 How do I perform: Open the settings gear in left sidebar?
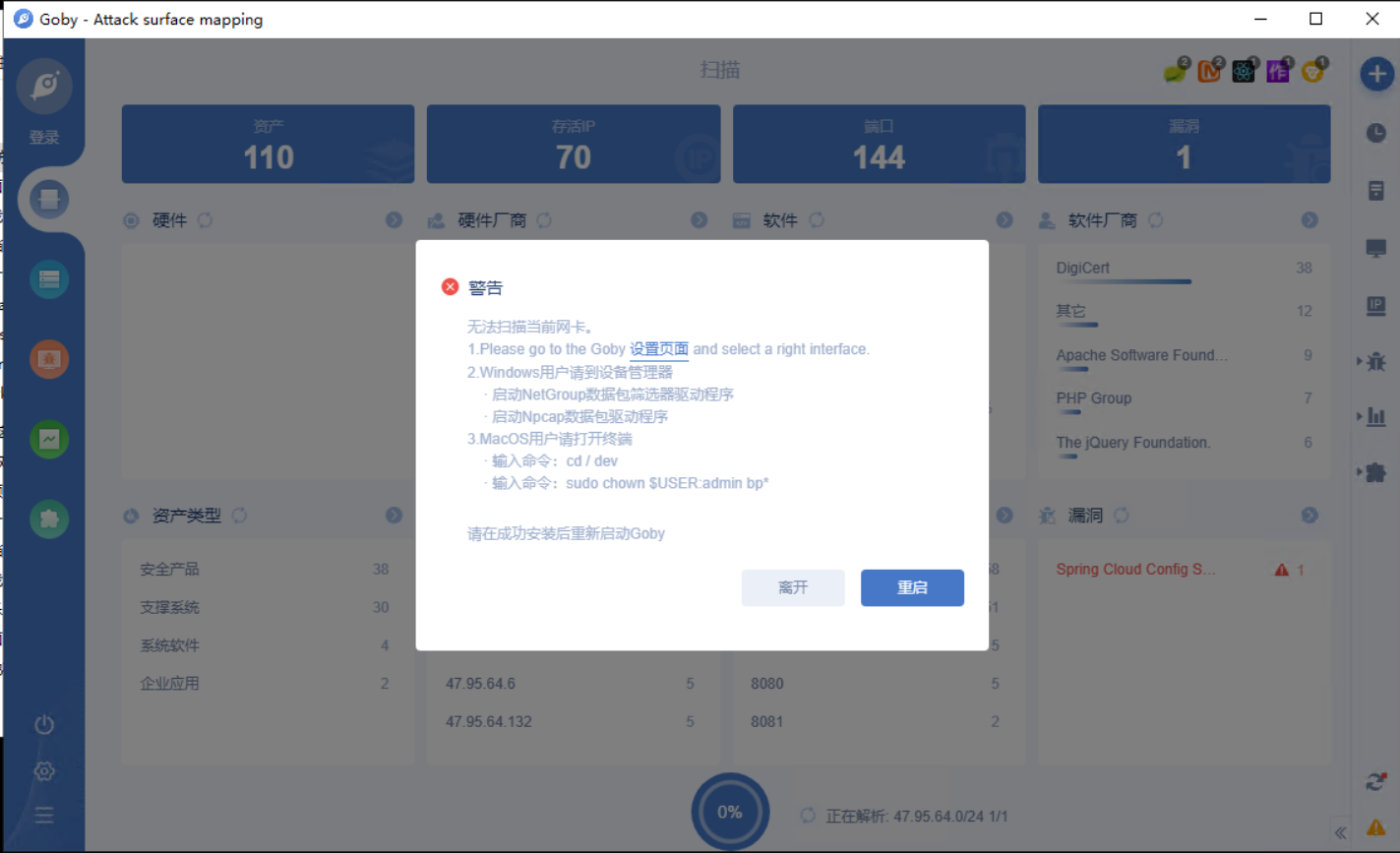pyautogui.click(x=44, y=771)
